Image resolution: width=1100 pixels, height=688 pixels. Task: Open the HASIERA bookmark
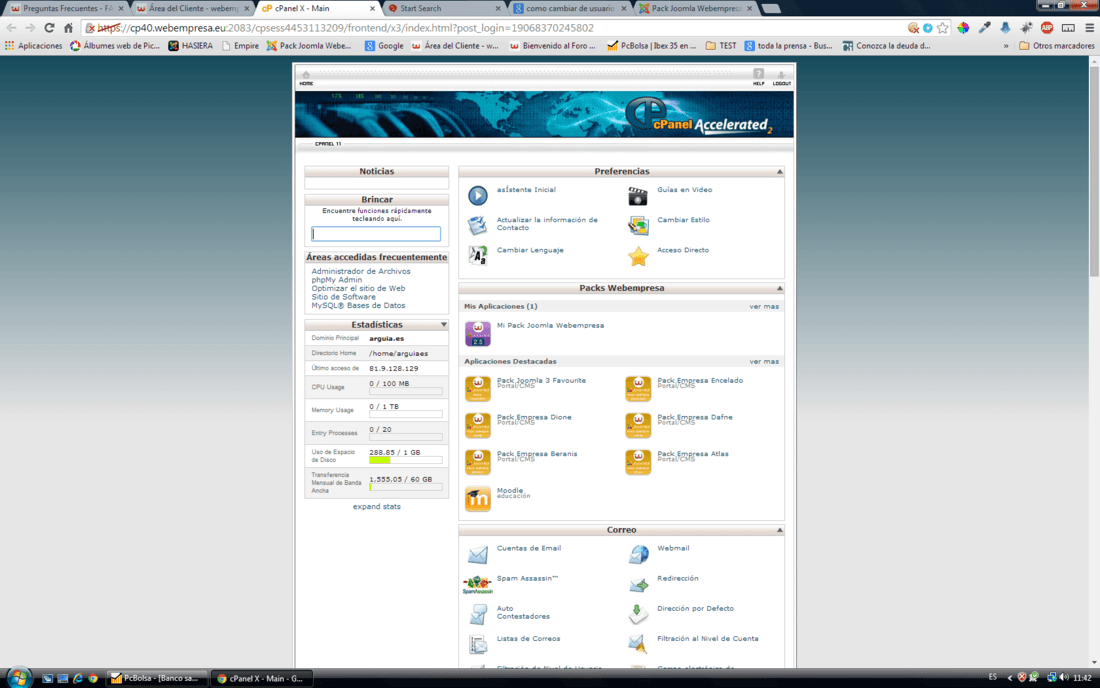190,46
